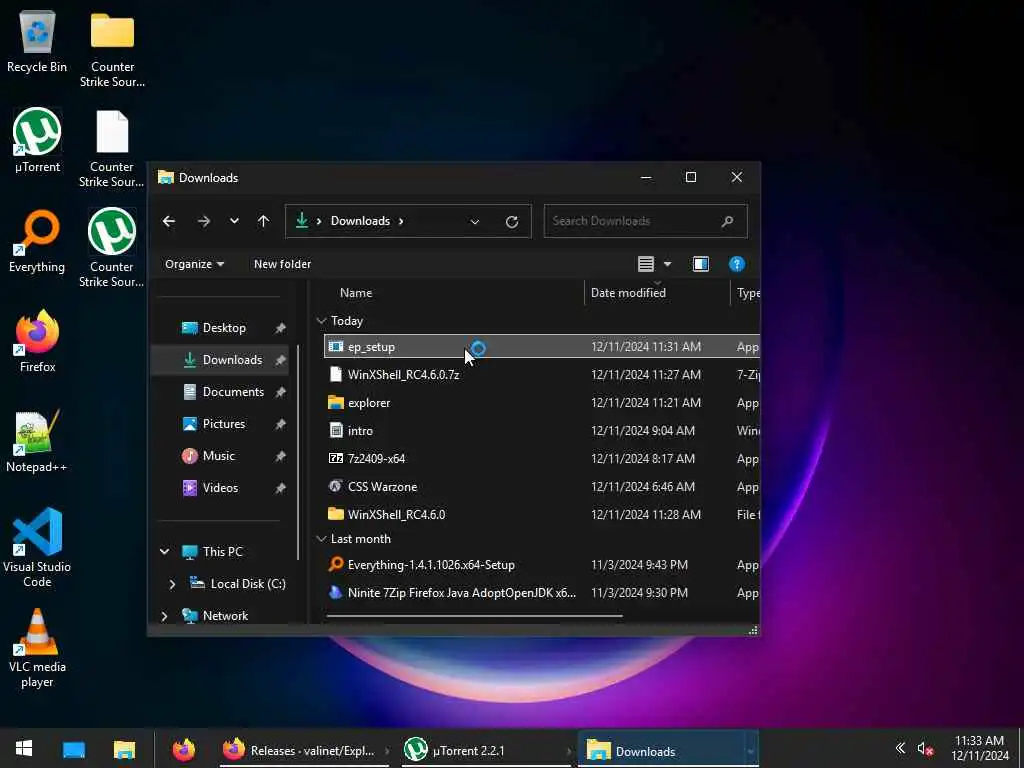1024x768 pixels.
Task: Change the view layout icon
Action: tap(645, 264)
